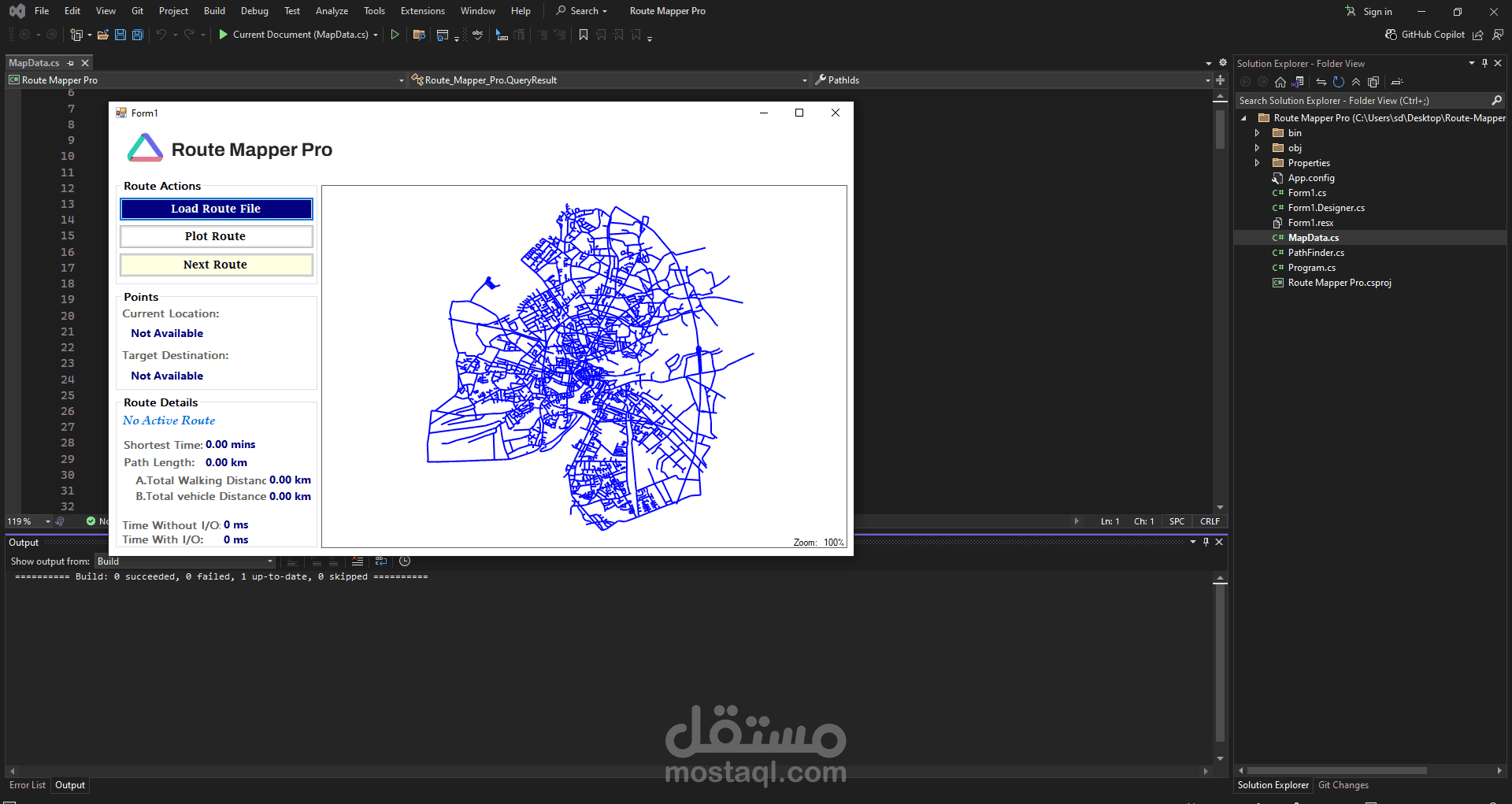Click Show All Files icon in Solution Explorer
Viewport: 1512px width, 804px height.
click(1373, 82)
